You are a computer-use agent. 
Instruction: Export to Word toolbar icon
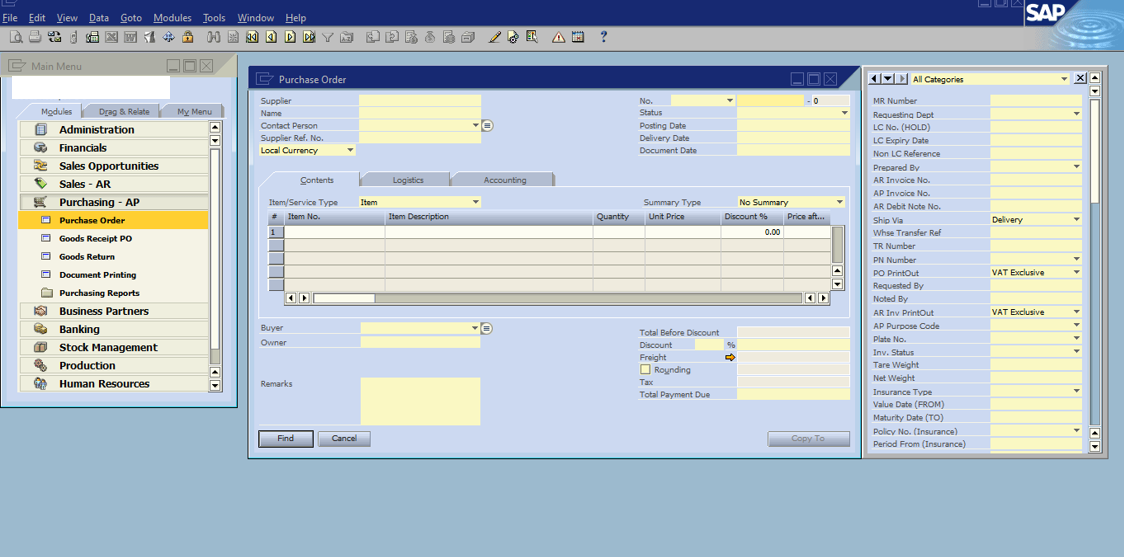pos(130,37)
